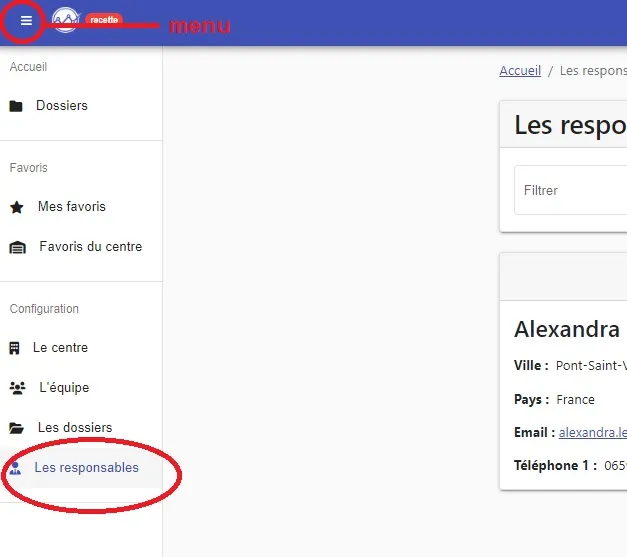Click the star icon beside Mes favoris
This screenshot has width=627, height=557.
click(17, 207)
